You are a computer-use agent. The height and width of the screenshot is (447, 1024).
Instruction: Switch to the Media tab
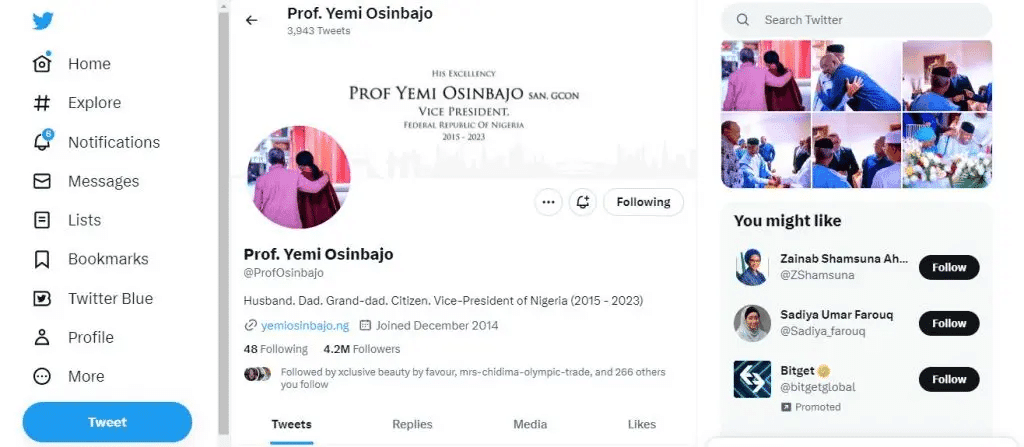tap(530, 424)
